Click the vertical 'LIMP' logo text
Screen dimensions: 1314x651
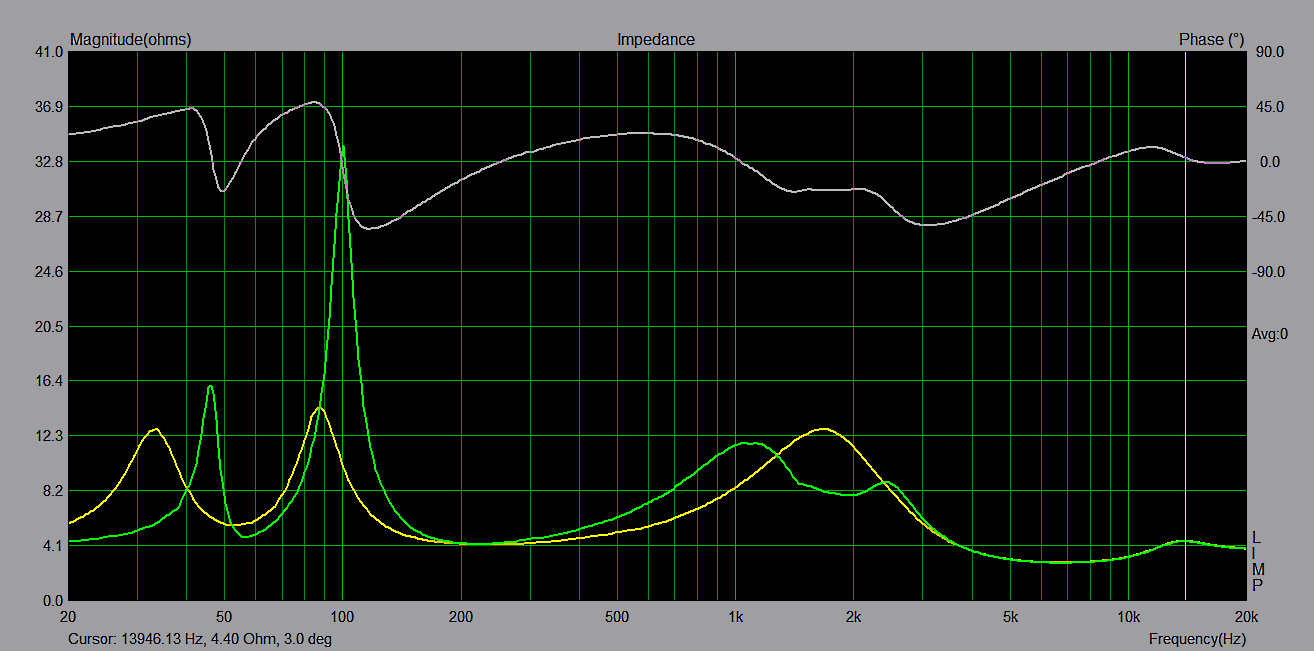1258,561
